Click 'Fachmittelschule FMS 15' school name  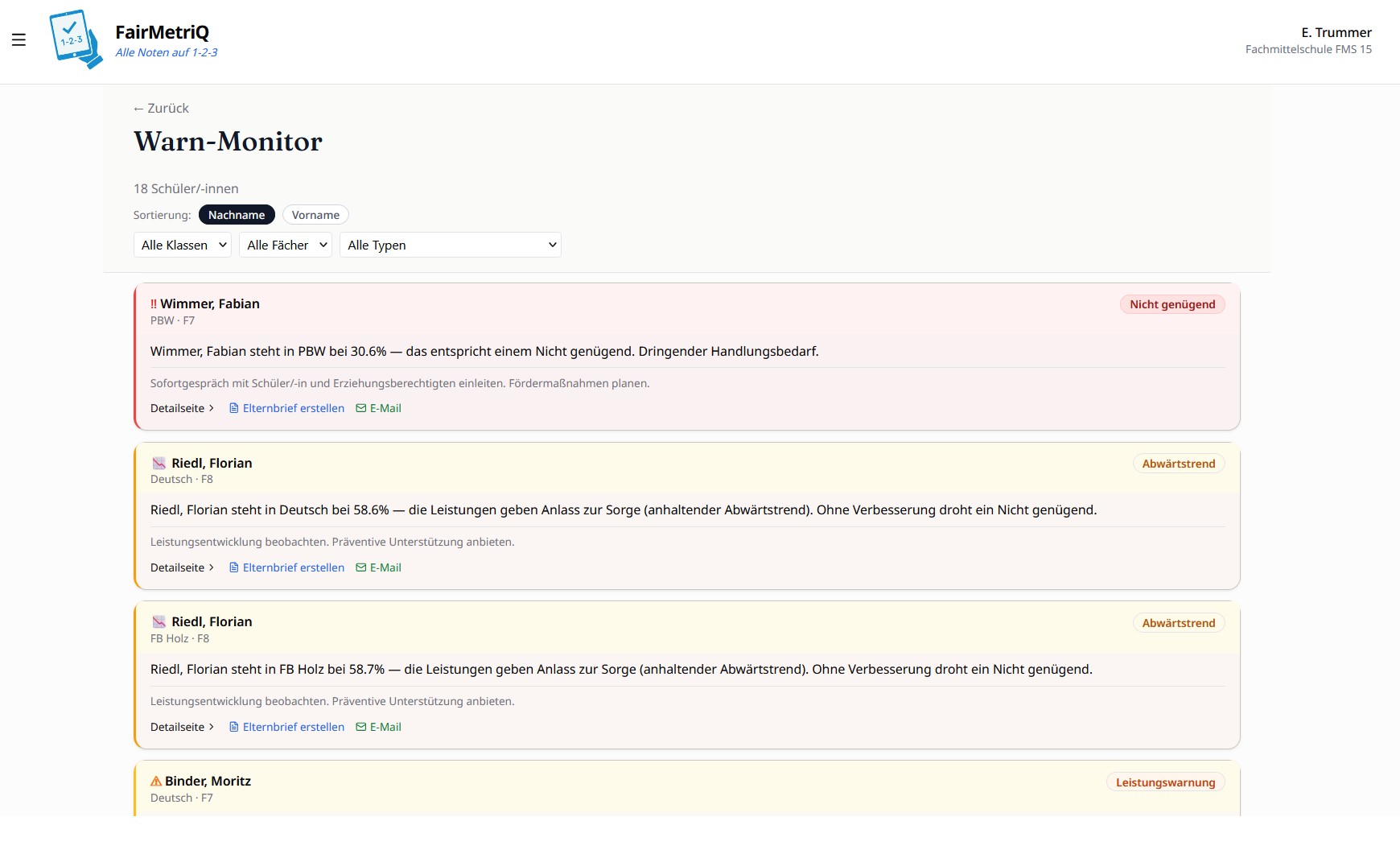tap(1308, 49)
